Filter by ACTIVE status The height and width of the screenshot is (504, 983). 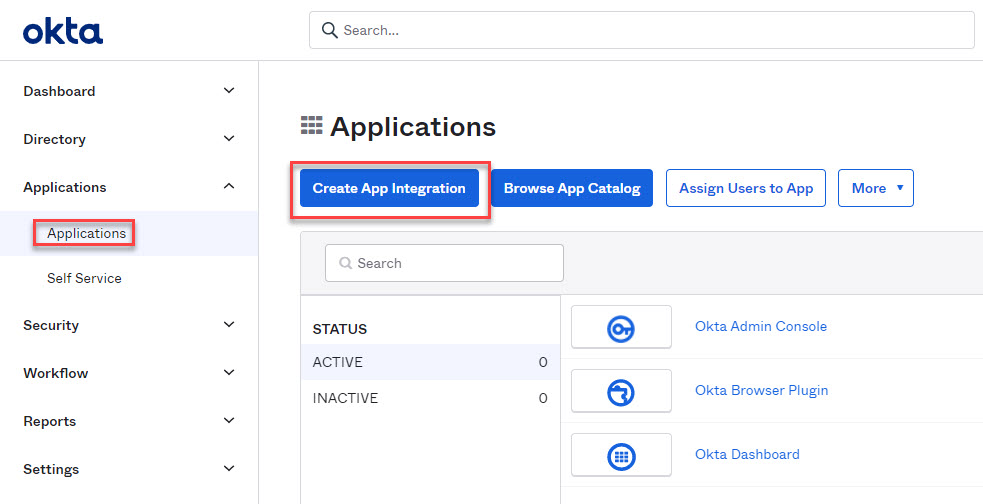tap(430, 362)
